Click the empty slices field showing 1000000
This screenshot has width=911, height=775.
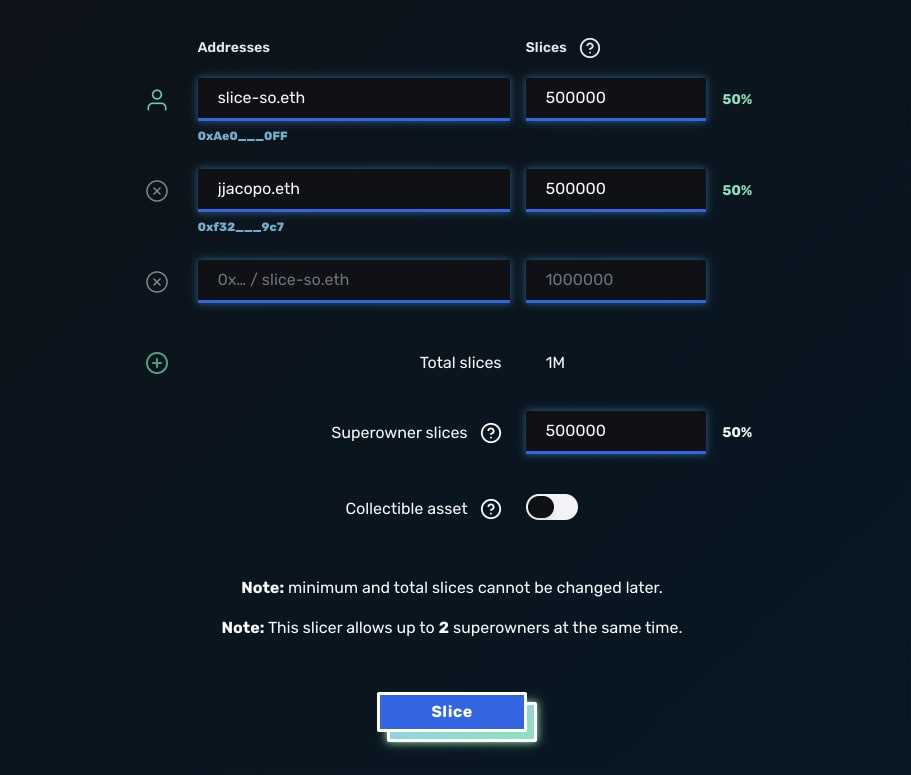[x=616, y=281]
